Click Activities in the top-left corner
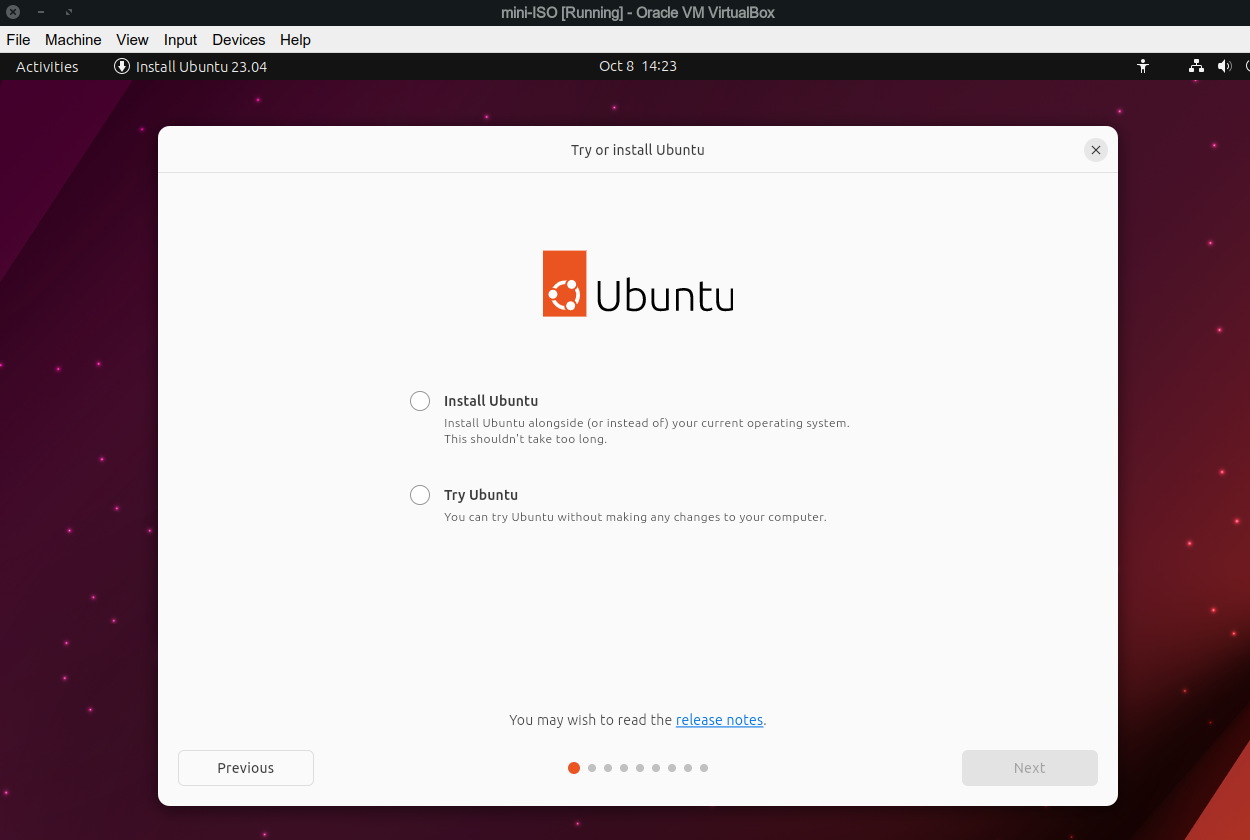1250x840 pixels. point(46,66)
